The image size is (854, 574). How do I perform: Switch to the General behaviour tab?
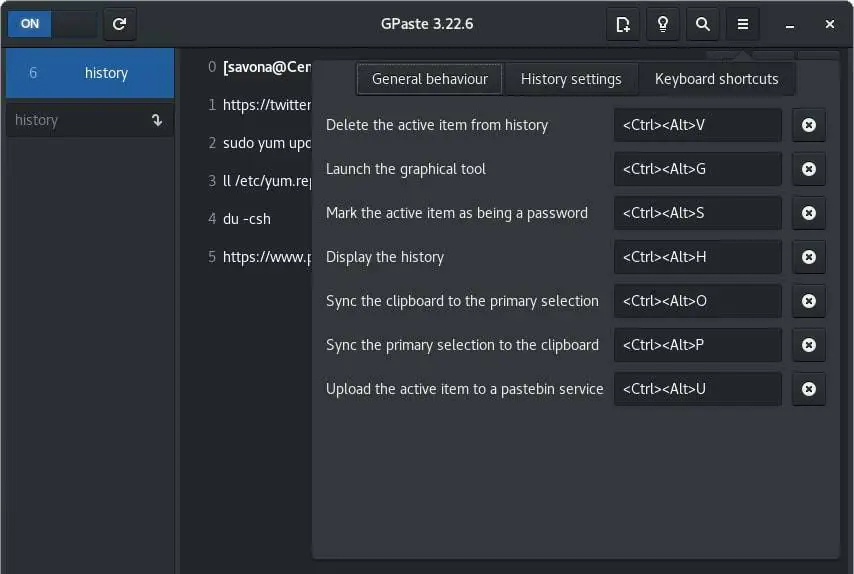[430, 79]
